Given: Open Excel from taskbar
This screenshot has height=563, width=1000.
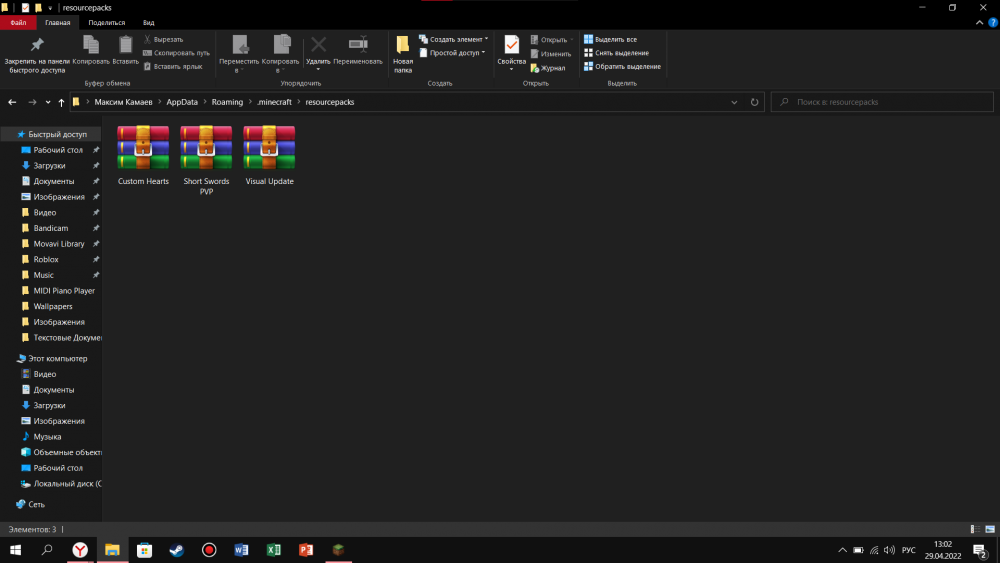Looking at the screenshot, I should 274,550.
